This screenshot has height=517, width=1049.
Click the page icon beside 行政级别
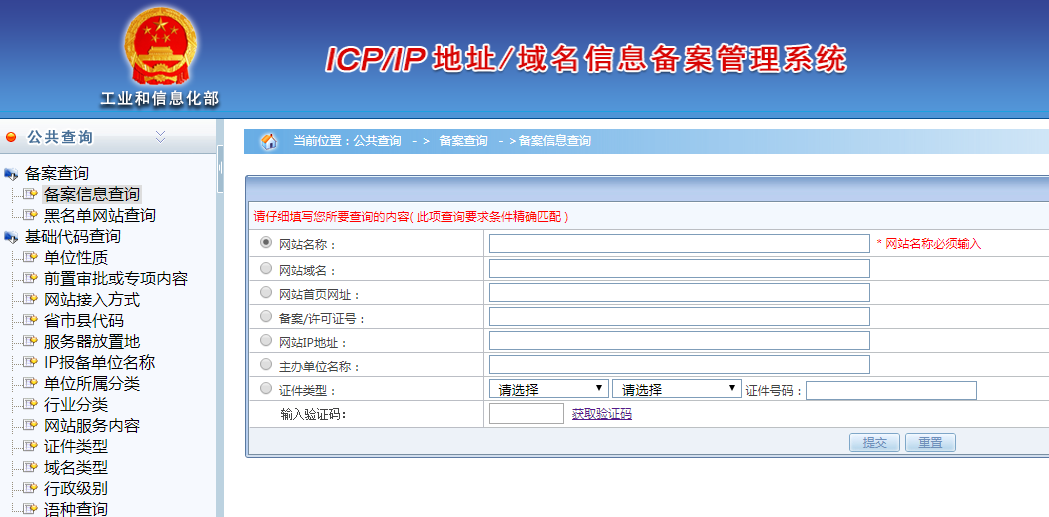click(30, 488)
